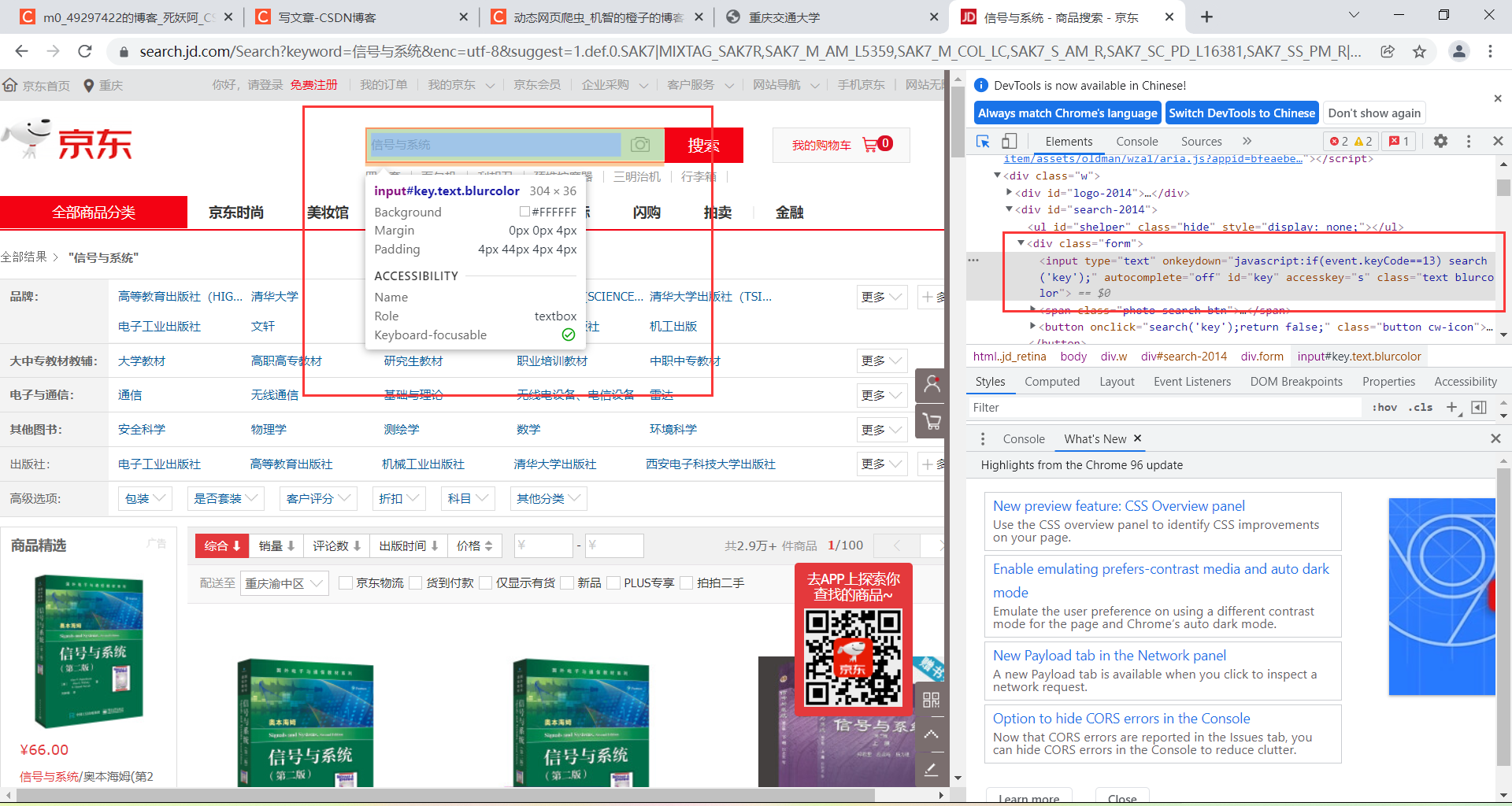Open the 客户评分 filter dropdown
This screenshot has height=806, width=1512.
[318, 498]
